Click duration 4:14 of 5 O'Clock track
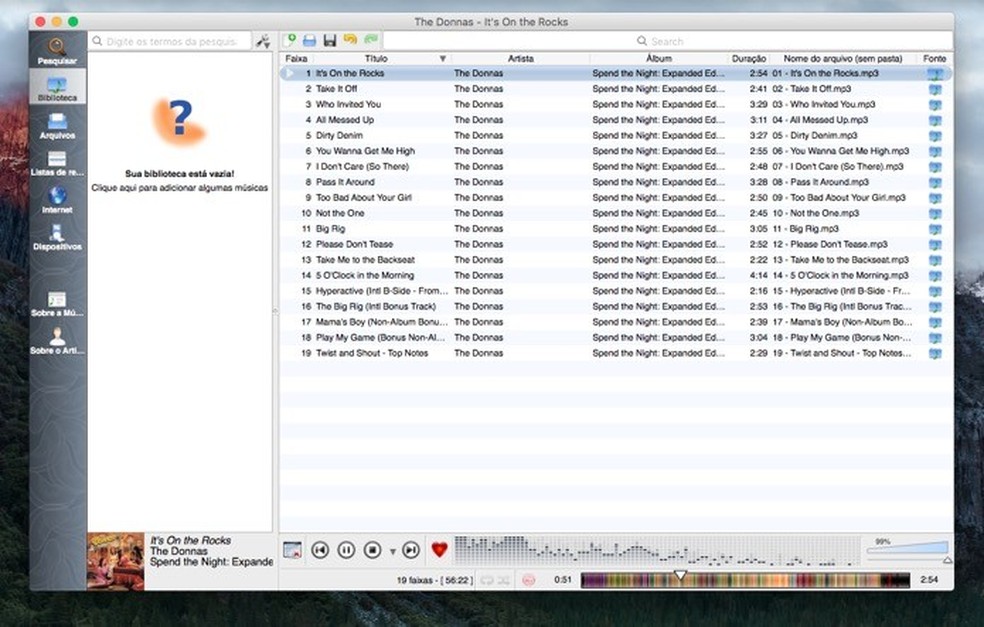Image resolution: width=984 pixels, height=627 pixels. [758, 276]
